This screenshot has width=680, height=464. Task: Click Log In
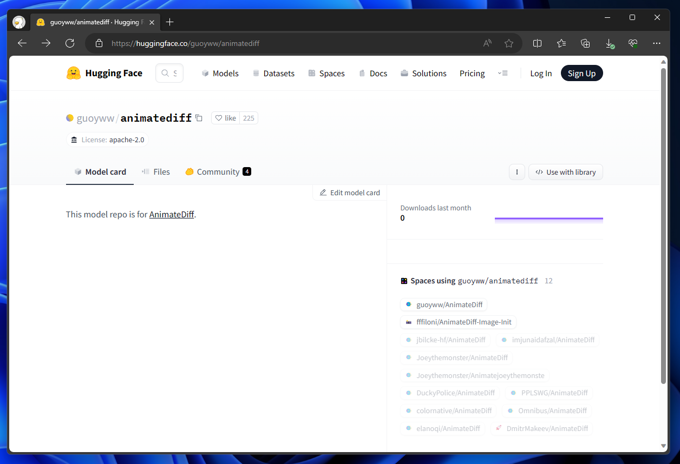(541, 73)
